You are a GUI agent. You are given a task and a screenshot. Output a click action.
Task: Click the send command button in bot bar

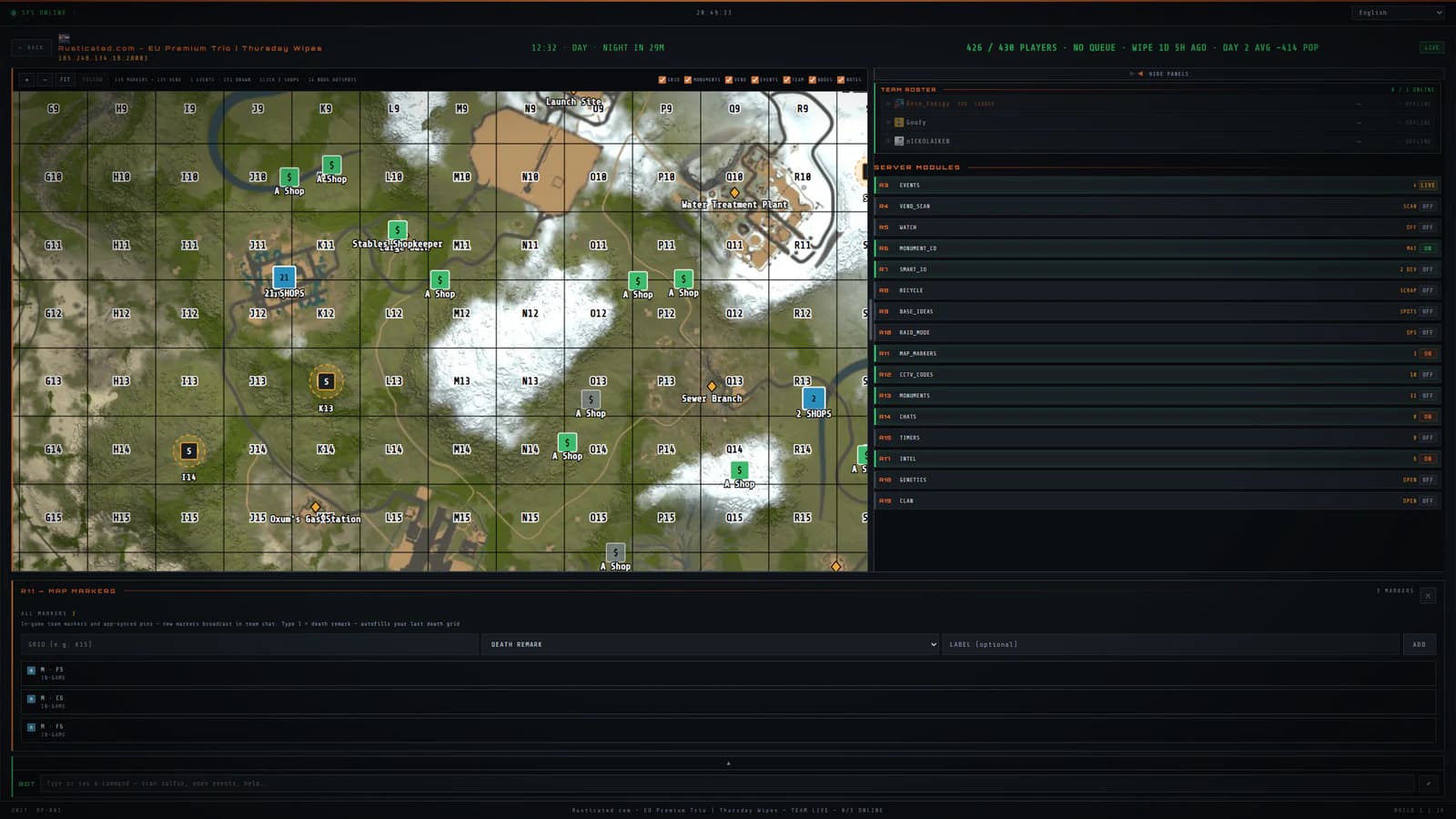point(1428,783)
